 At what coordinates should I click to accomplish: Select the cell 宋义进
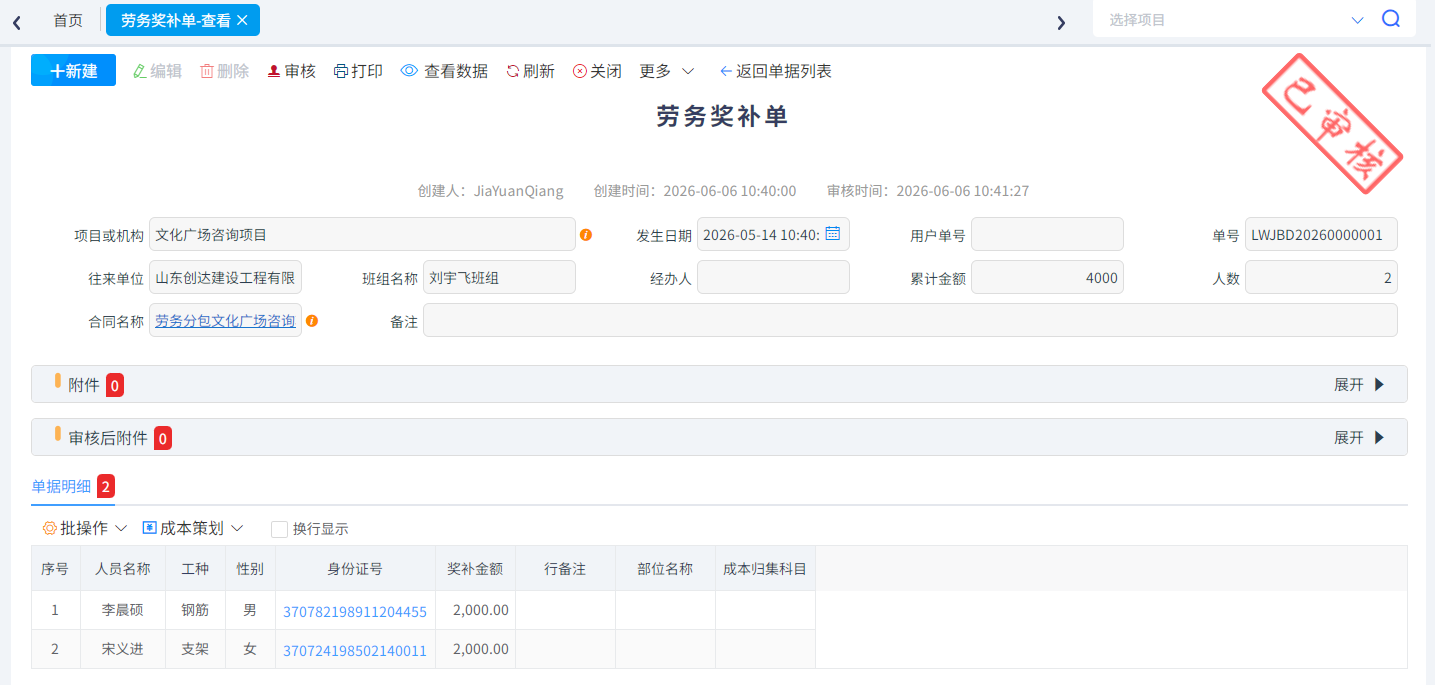click(x=123, y=649)
